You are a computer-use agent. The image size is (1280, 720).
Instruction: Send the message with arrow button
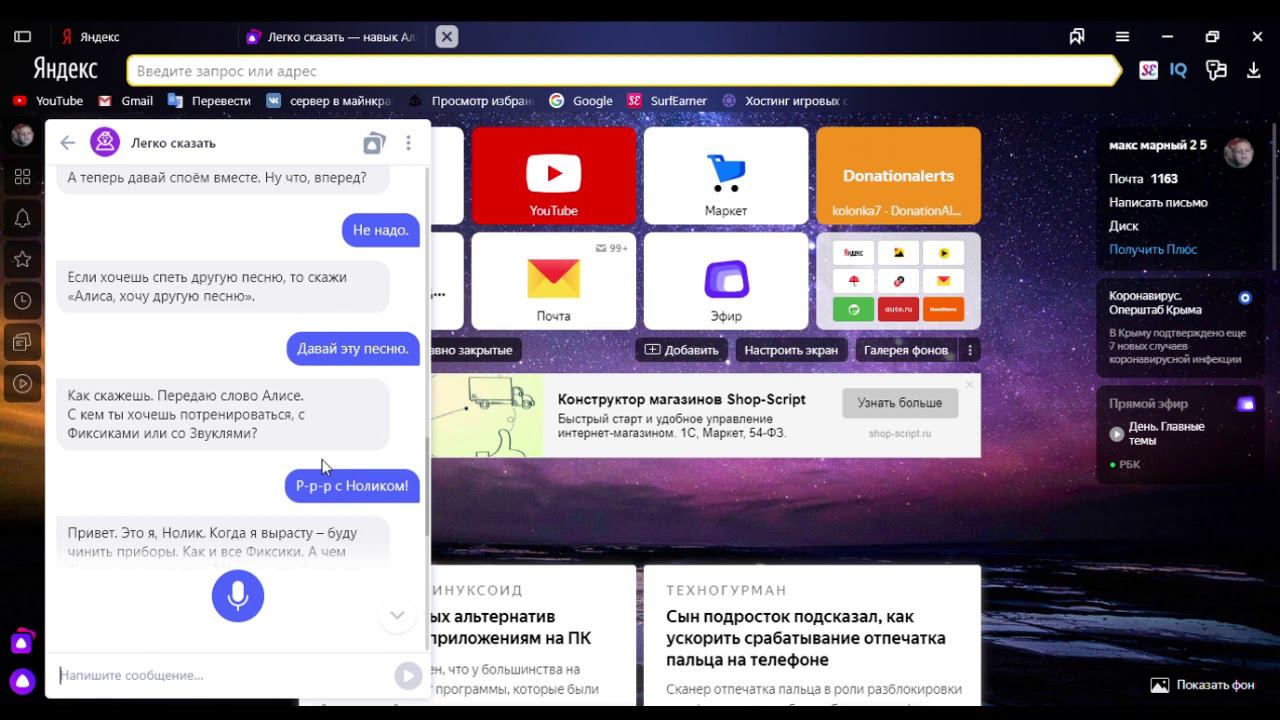click(408, 676)
